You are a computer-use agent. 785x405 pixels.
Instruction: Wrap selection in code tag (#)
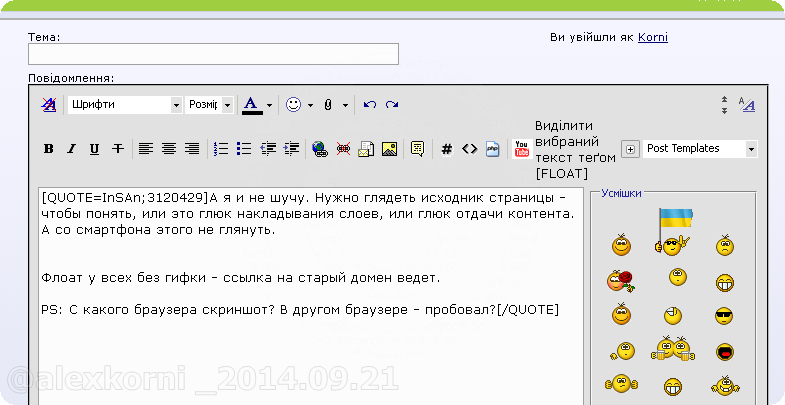(x=446, y=149)
